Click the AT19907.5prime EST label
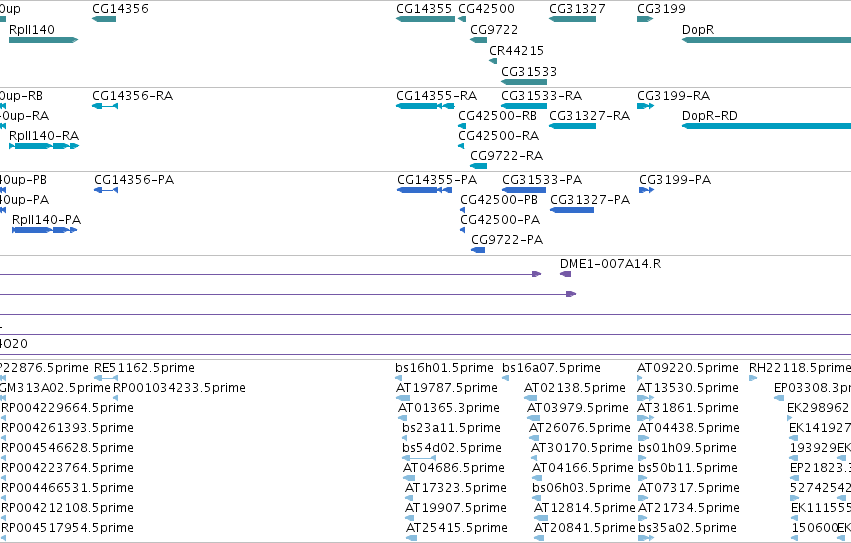Screen dimensions: 851x543 tap(456, 508)
